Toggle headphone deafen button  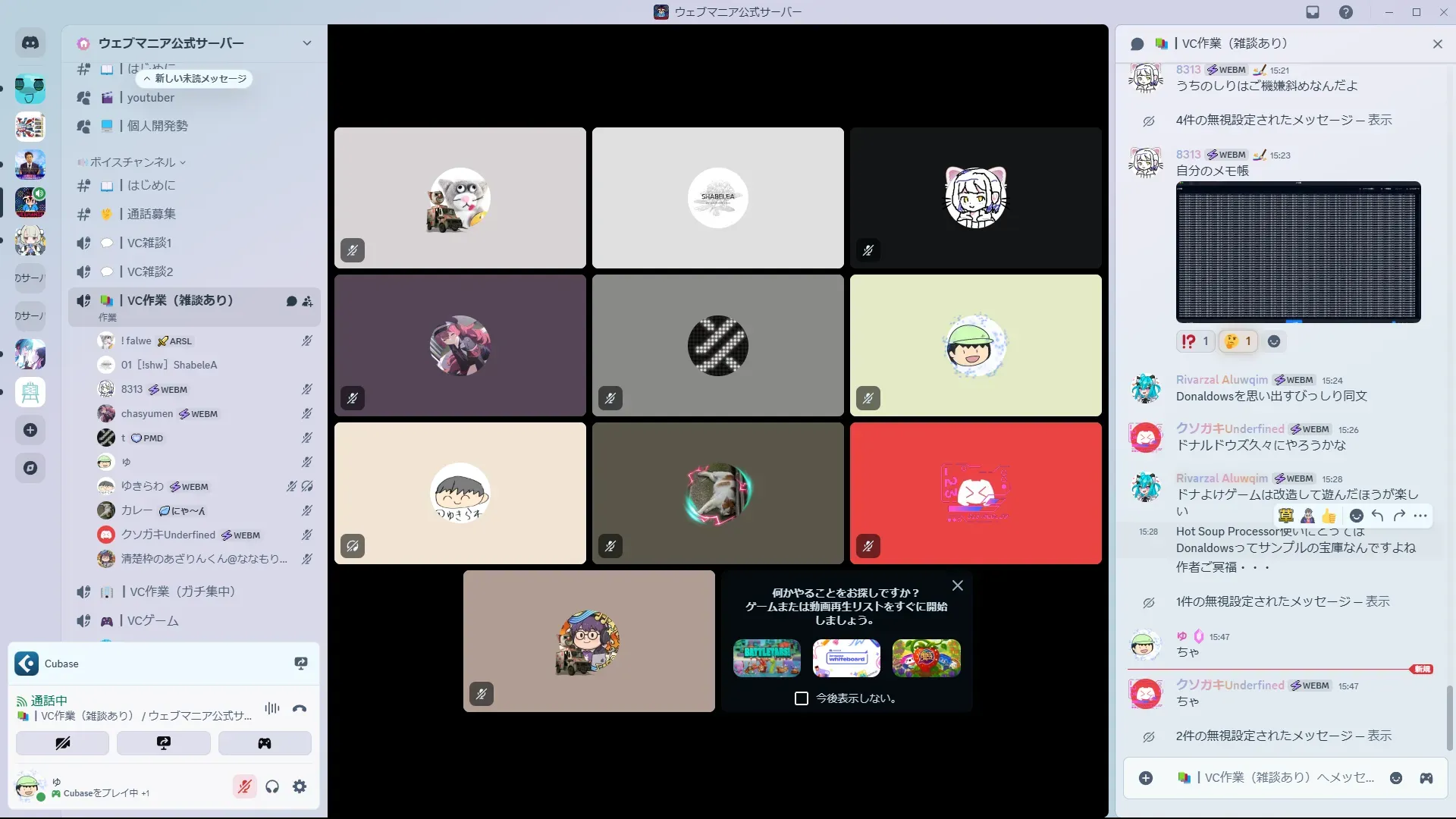coord(272,786)
